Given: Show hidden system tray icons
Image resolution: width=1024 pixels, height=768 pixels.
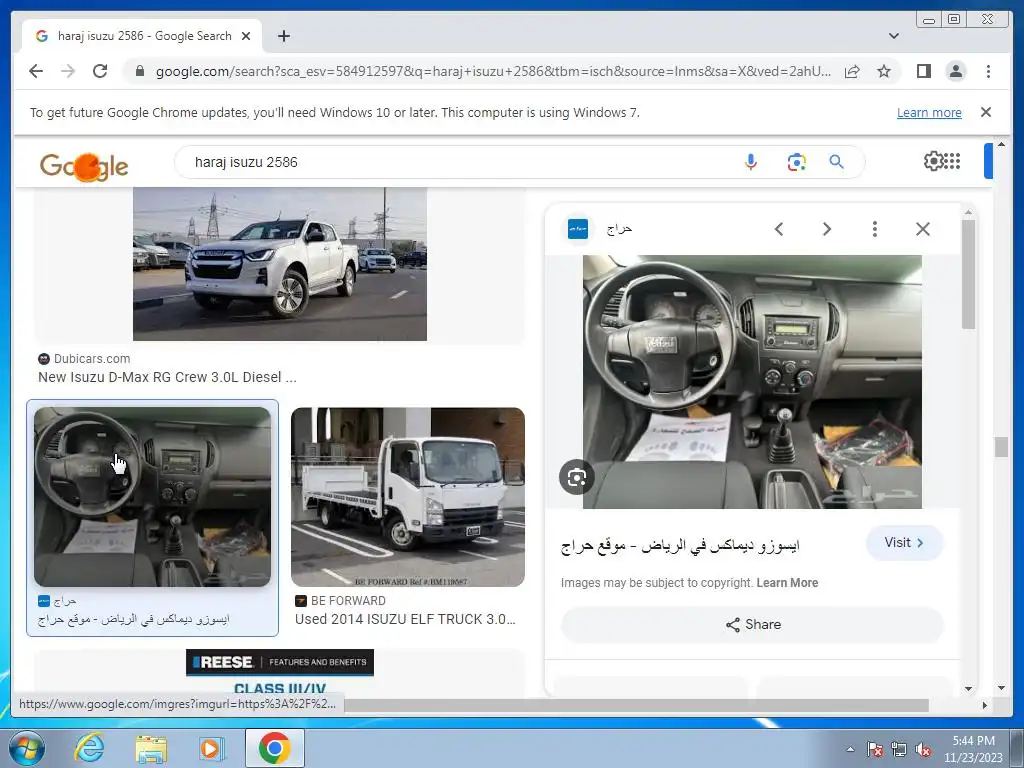Looking at the screenshot, I should [850, 750].
